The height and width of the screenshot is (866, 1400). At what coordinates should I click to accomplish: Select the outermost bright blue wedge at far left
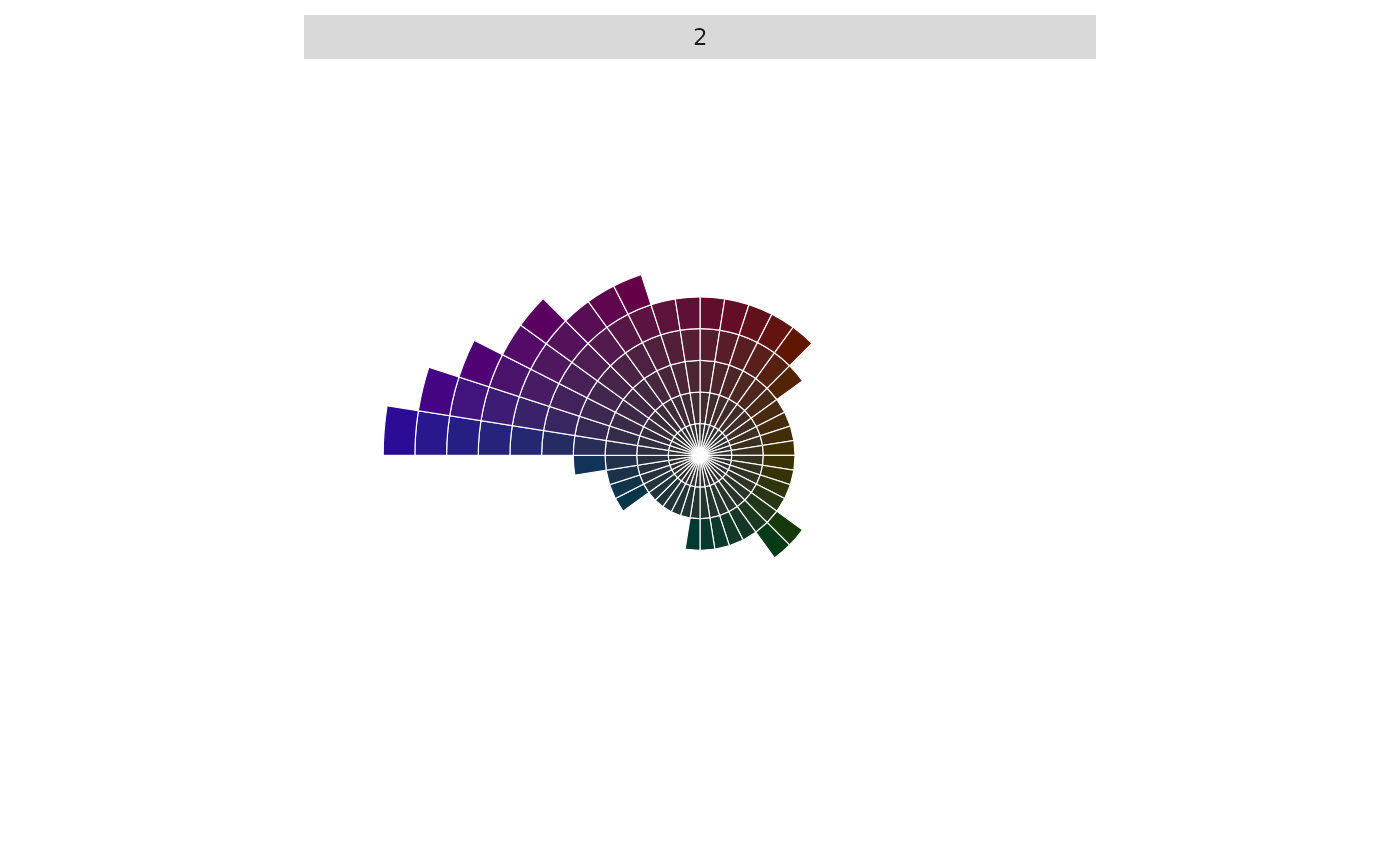click(x=400, y=432)
